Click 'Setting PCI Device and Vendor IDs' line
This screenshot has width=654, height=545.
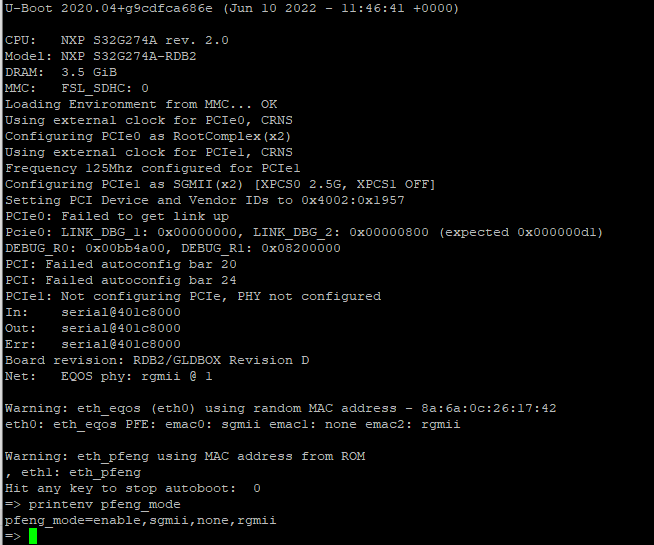[204, 200]
